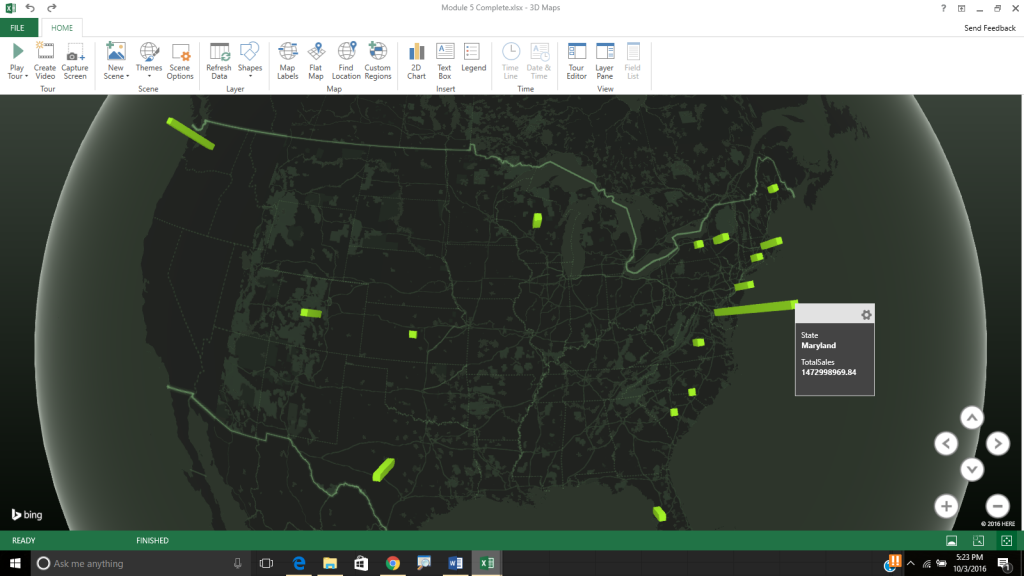Open Find Location

[346, 61]
